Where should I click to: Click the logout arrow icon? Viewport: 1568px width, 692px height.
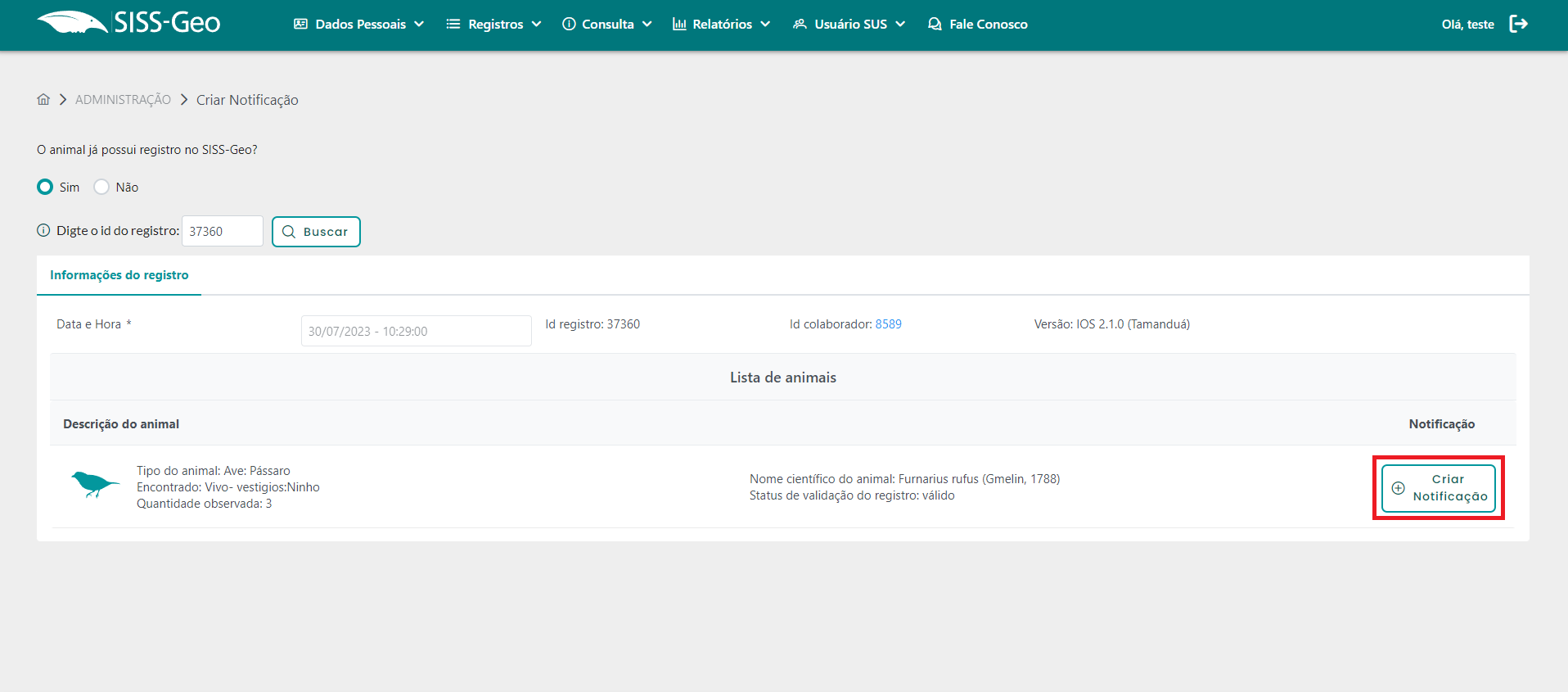click(1518, 24)
